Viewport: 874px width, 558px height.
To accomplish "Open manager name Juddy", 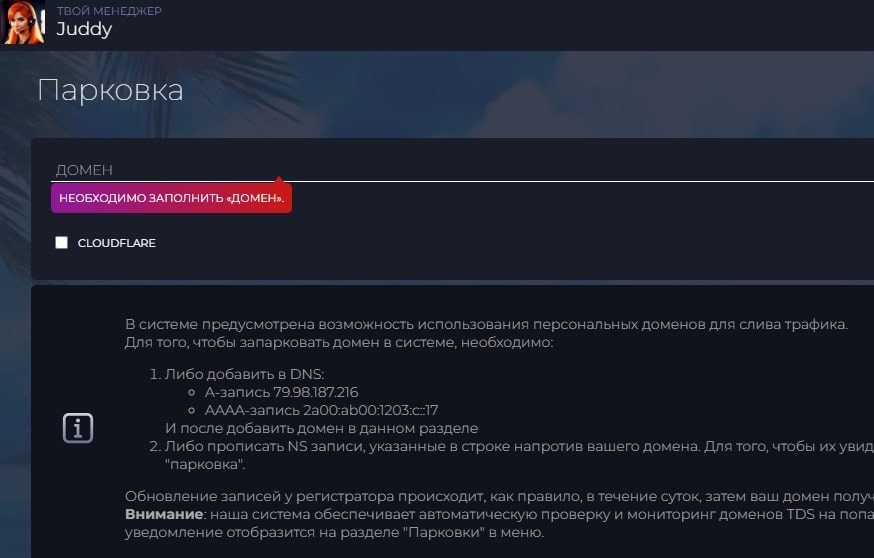I will (x=84, y=30).
